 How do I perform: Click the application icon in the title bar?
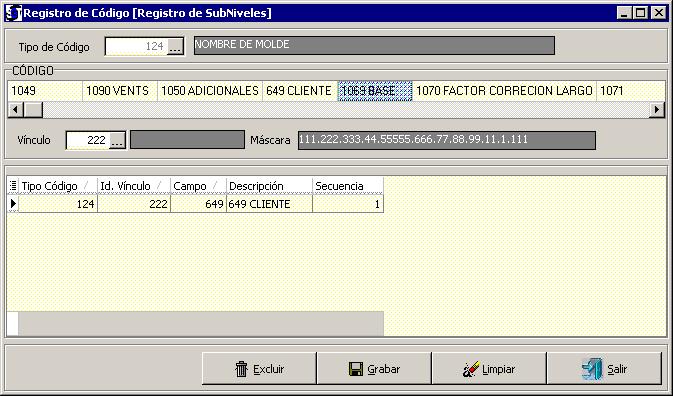(13, 13)
